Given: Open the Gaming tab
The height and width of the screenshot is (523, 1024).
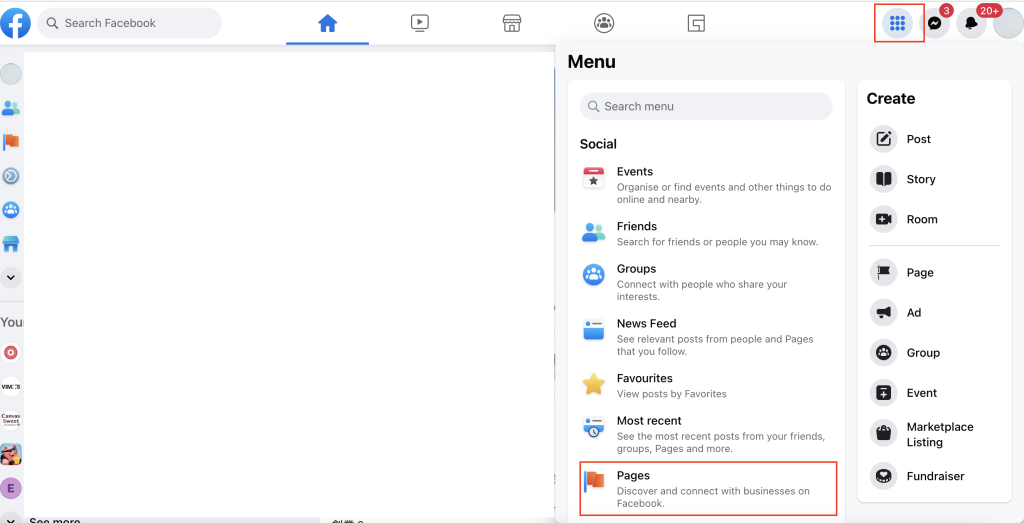Looking at the screenshot, I should click(x=696, y=24).
